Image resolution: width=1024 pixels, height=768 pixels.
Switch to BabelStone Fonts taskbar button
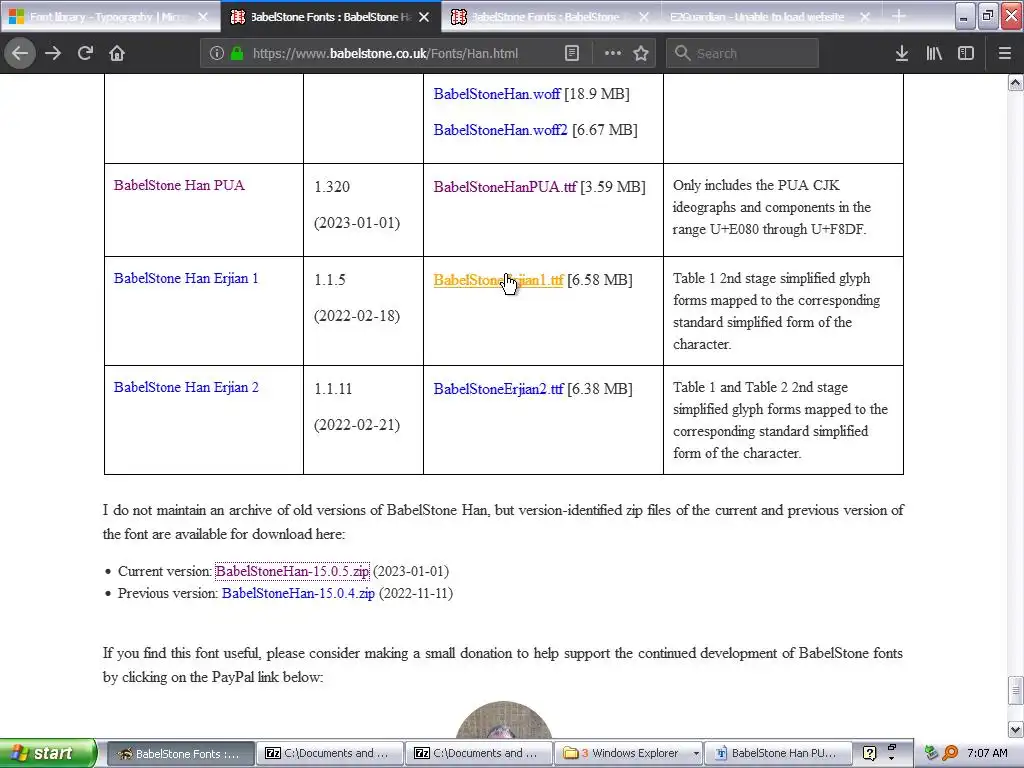[x=180, y=754]
